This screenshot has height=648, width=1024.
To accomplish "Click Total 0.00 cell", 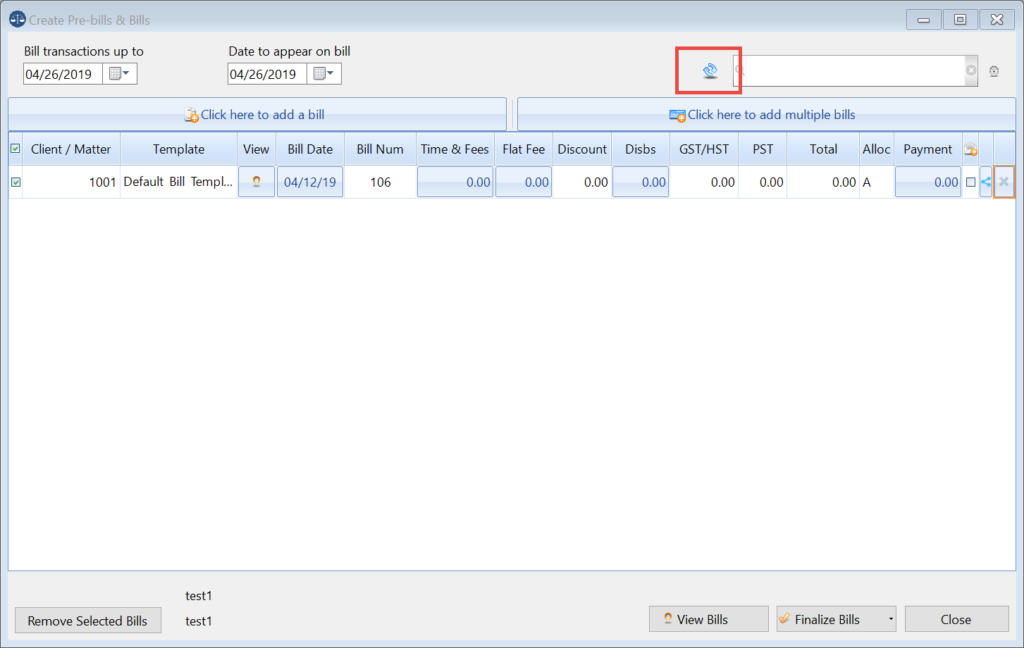I will click(x=824, y=182).
